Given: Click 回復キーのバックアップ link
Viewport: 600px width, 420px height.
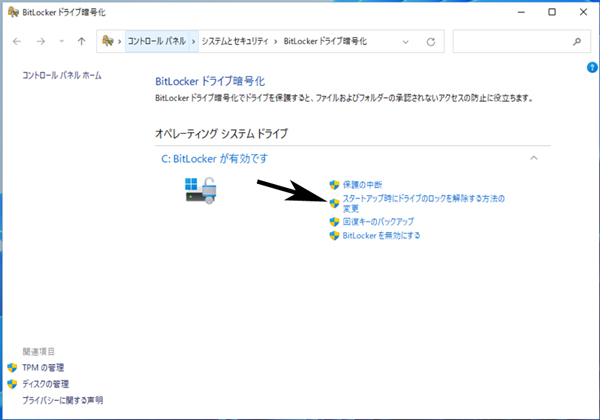Looking at the screenshot, I should tap(378, 221).
